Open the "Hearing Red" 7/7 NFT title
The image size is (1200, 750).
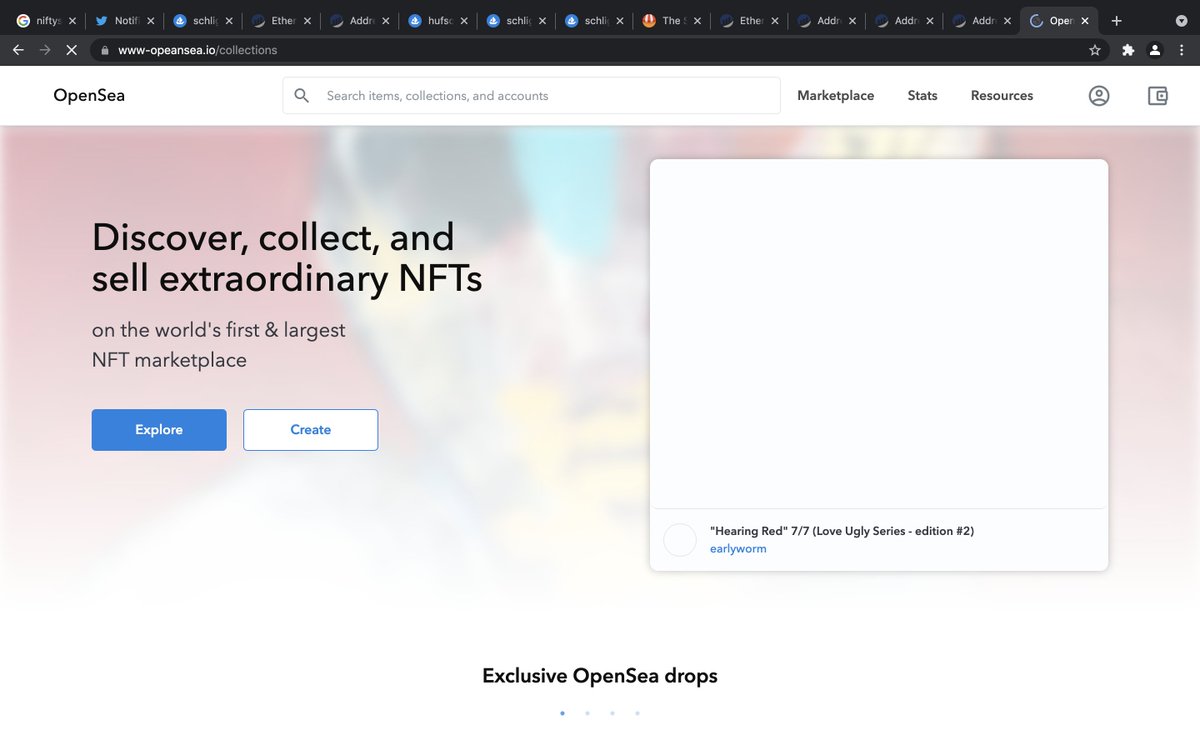point(842,531)
